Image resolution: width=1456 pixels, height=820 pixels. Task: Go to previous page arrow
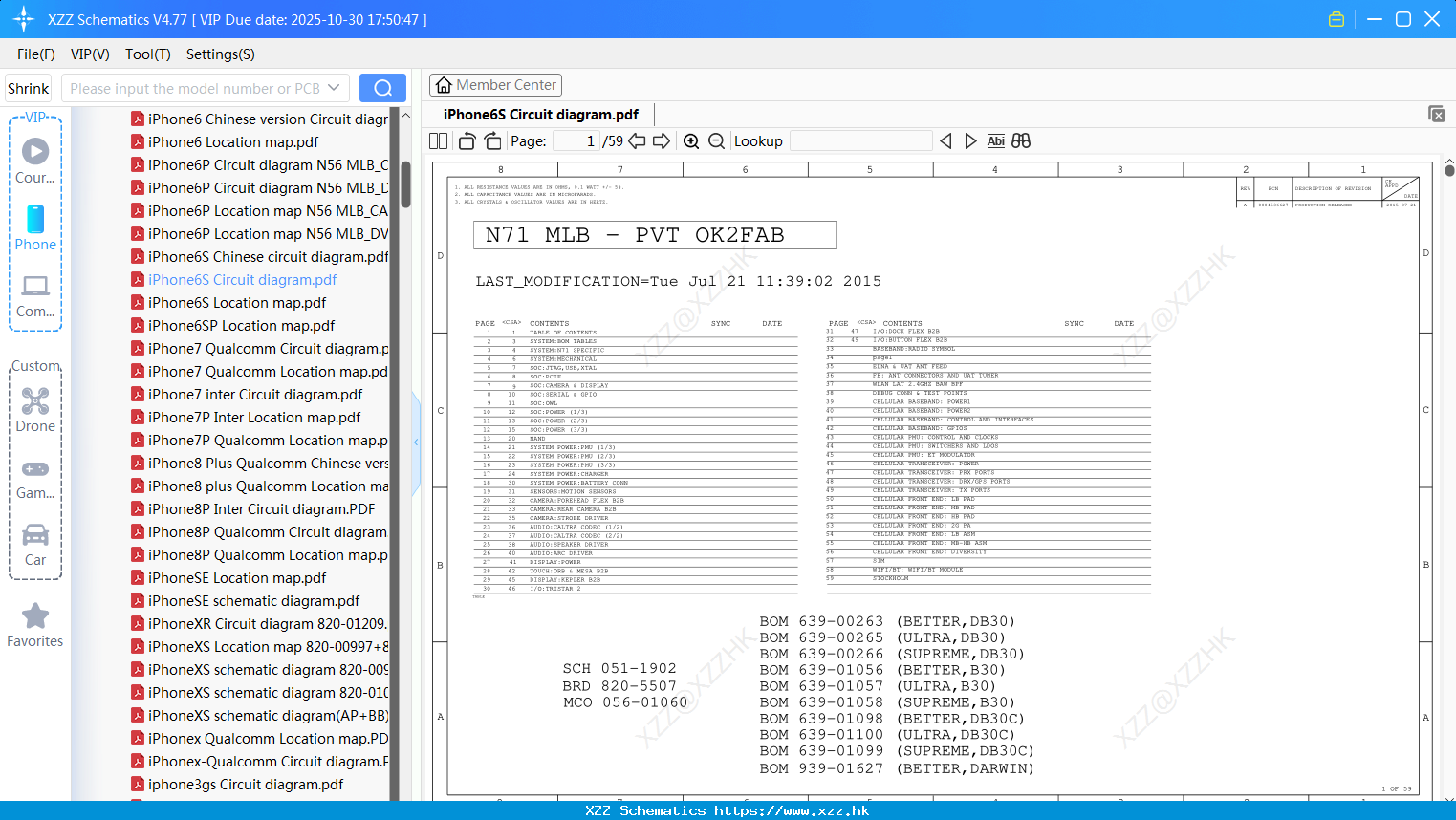[x=637, y=141]
